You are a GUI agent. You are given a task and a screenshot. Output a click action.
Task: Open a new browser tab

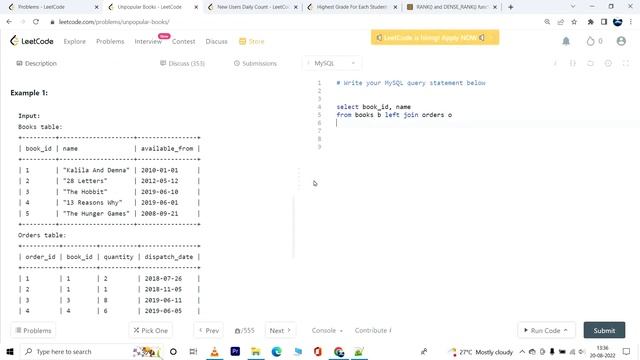pyautogui.click(x=511, y=7)
